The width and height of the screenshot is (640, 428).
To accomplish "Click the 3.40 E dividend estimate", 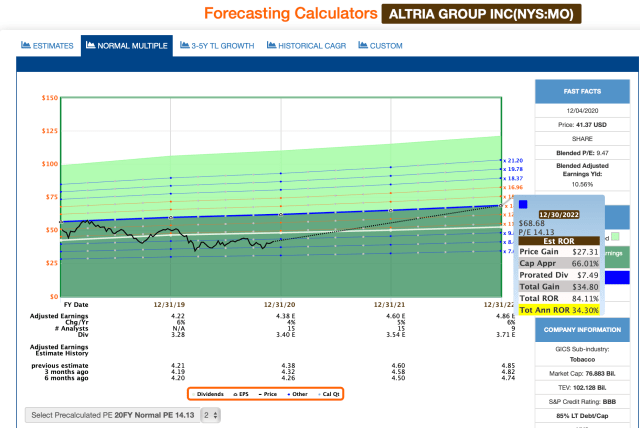I will pyautogui.click(x=286, y=335).
